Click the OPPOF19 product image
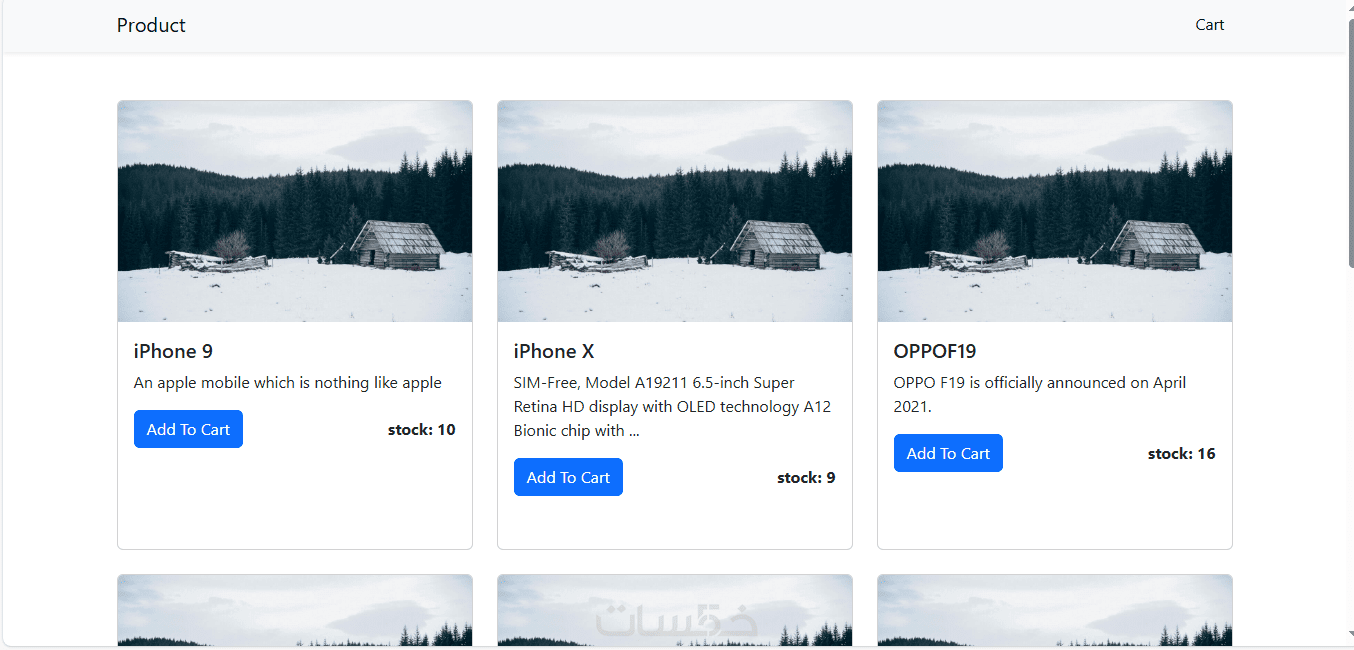The width and height of the screenshot is (1354, 650). click(x=1055, y=211)
